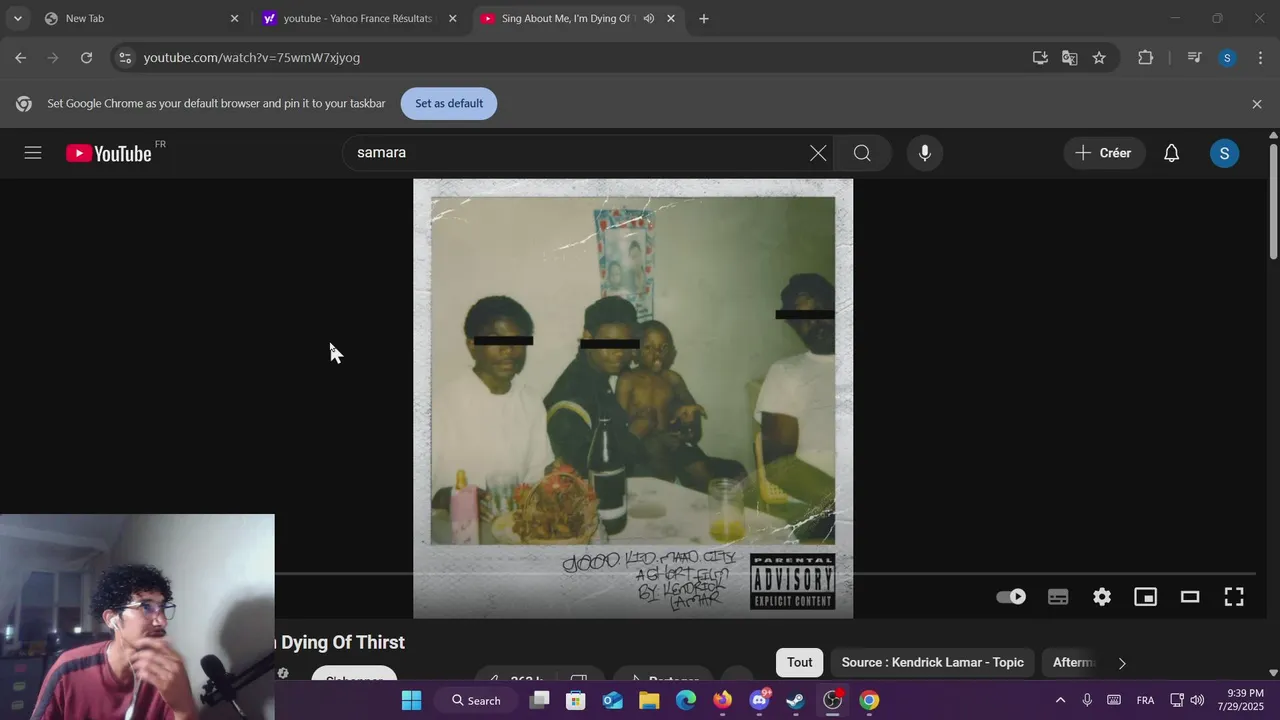1280x720 pixels.
Task: Click Chrome icon on the taskbar
Action: click(x=869, y=700)
